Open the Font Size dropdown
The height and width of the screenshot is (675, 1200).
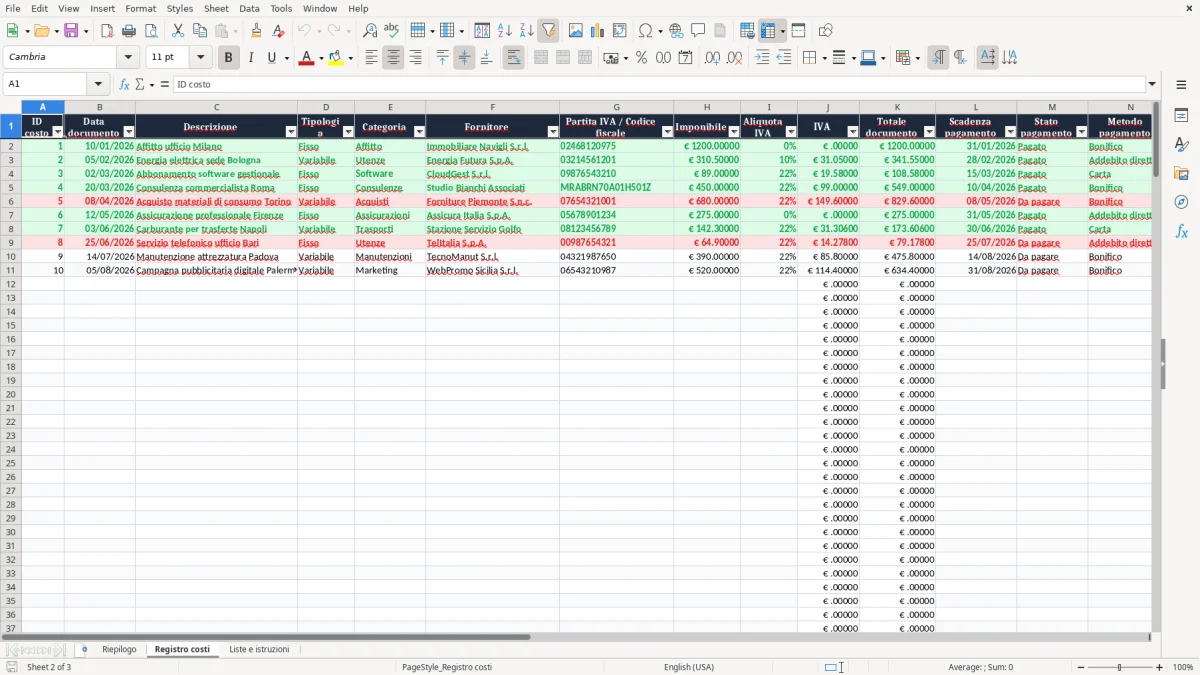tap(200, 57)
